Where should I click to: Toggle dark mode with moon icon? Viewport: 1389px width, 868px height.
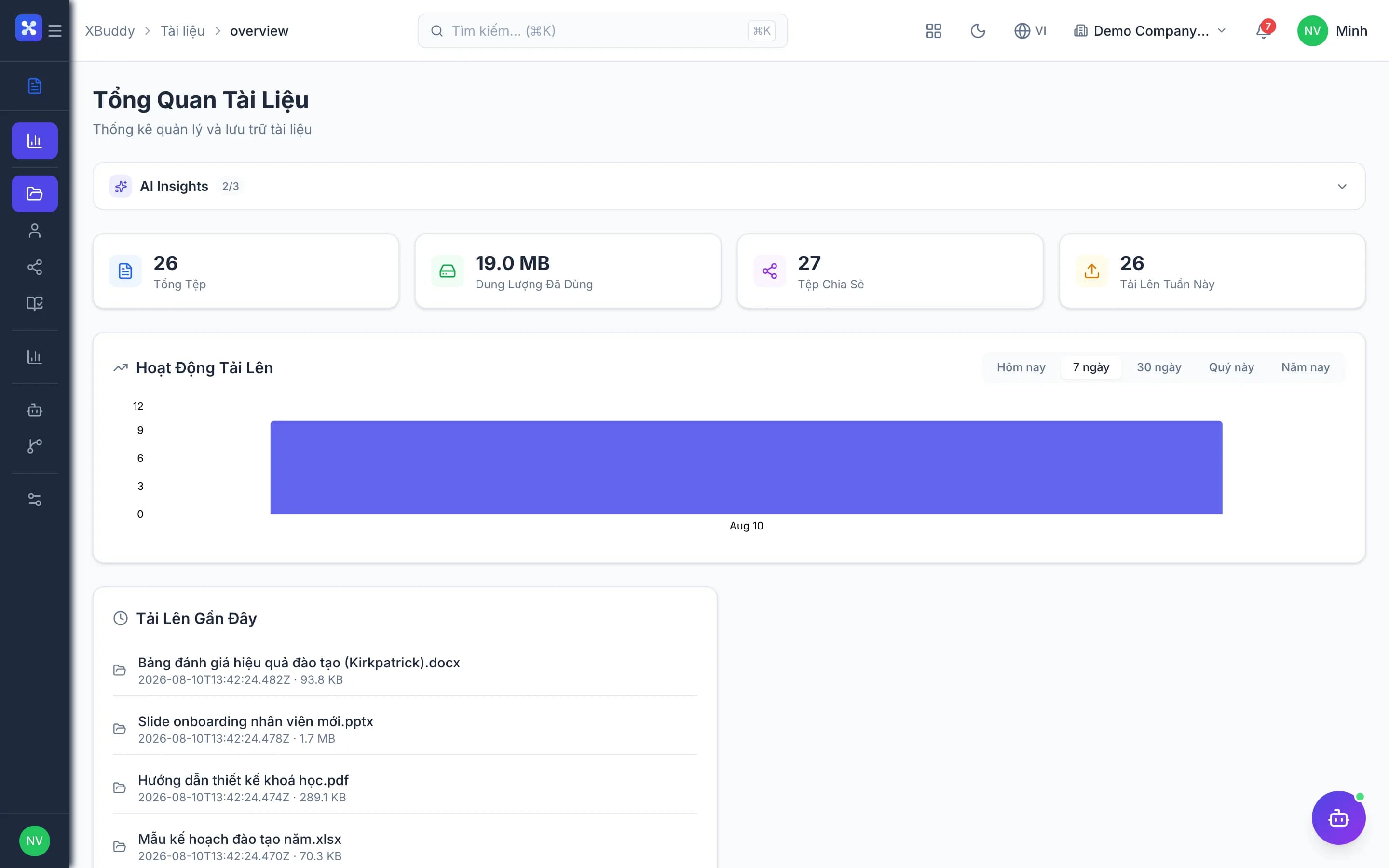coord(978,31)
